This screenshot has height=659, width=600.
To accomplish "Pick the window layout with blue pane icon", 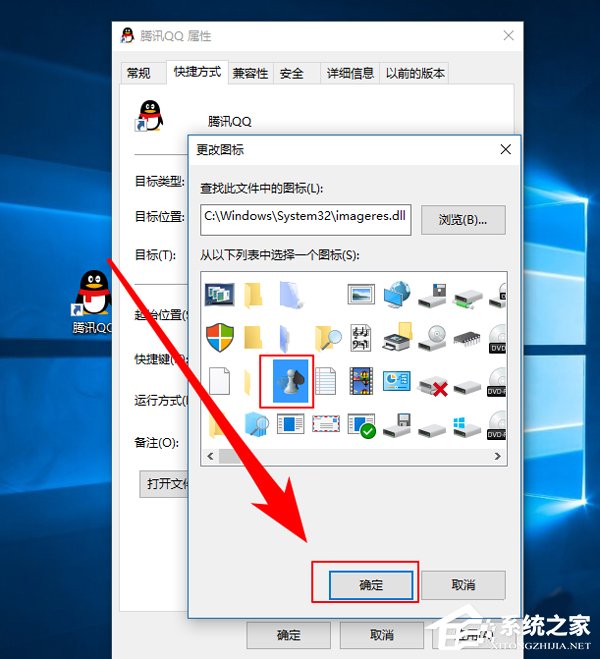I will [290, 424].
